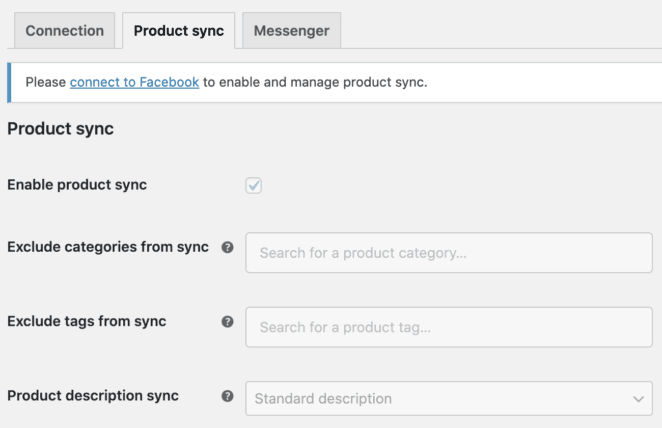Viewport: 662px width, 428px height.
Task: Focus the product category search field
Action: (448, 253)
